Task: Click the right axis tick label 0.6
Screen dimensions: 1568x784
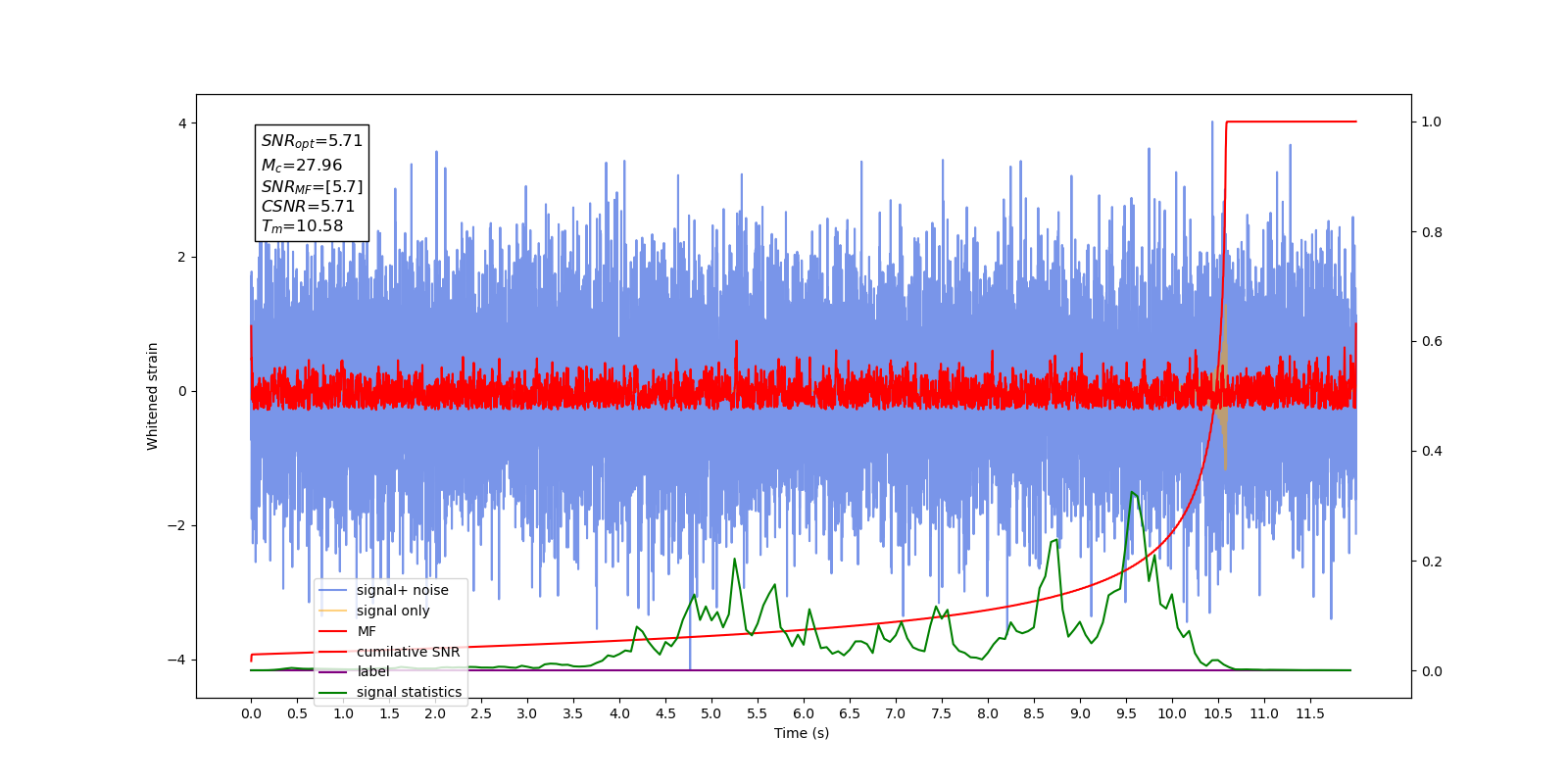Action: point(1432,342)
